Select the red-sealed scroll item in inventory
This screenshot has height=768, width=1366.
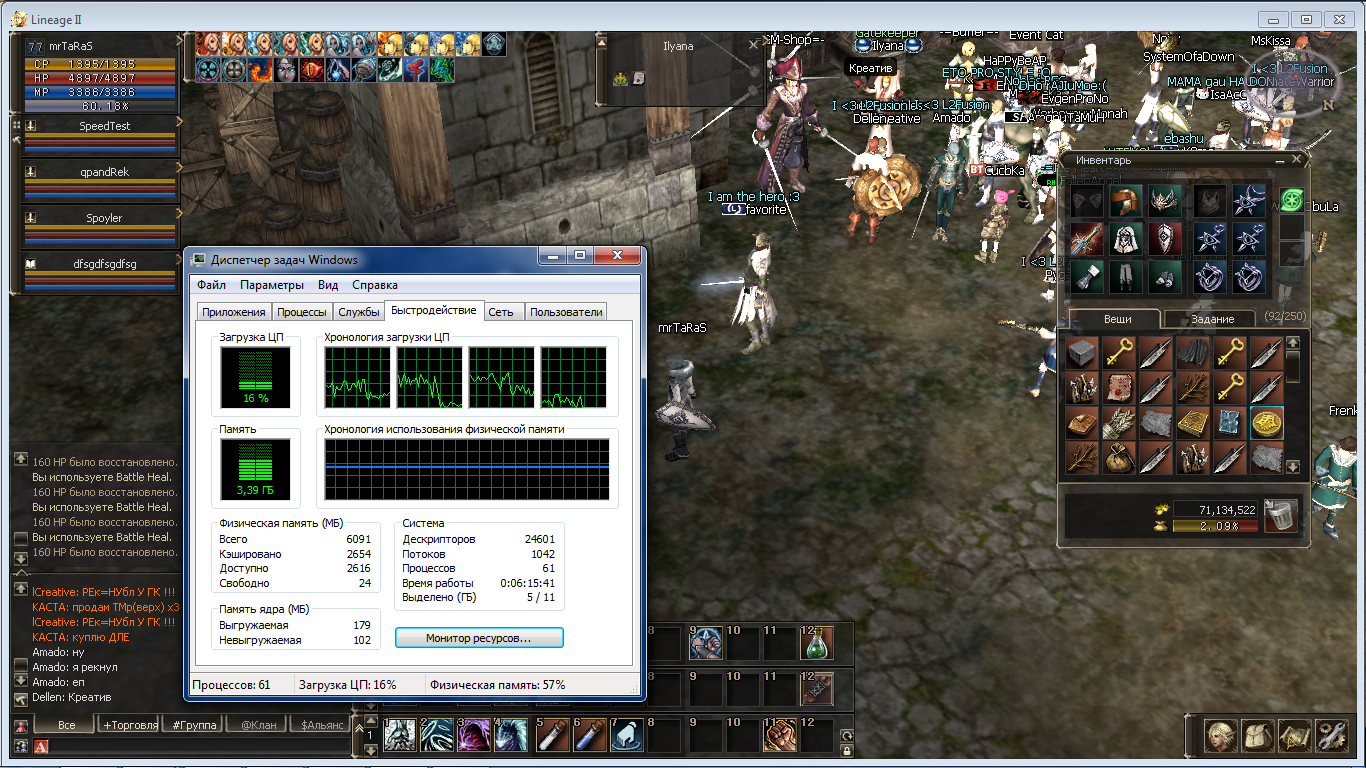click(1119, 389)
